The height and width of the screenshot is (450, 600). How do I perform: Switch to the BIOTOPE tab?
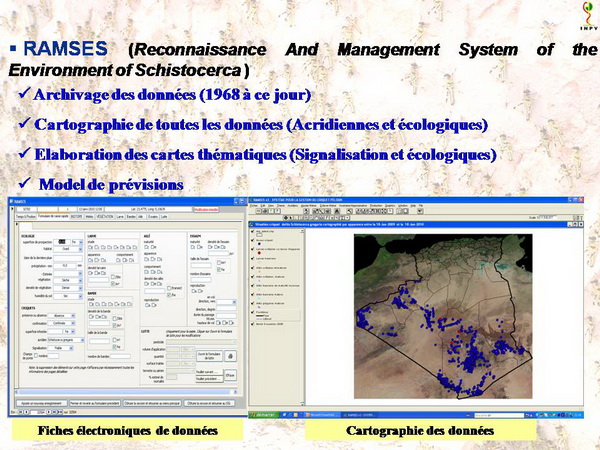click(x=76, y=217)
